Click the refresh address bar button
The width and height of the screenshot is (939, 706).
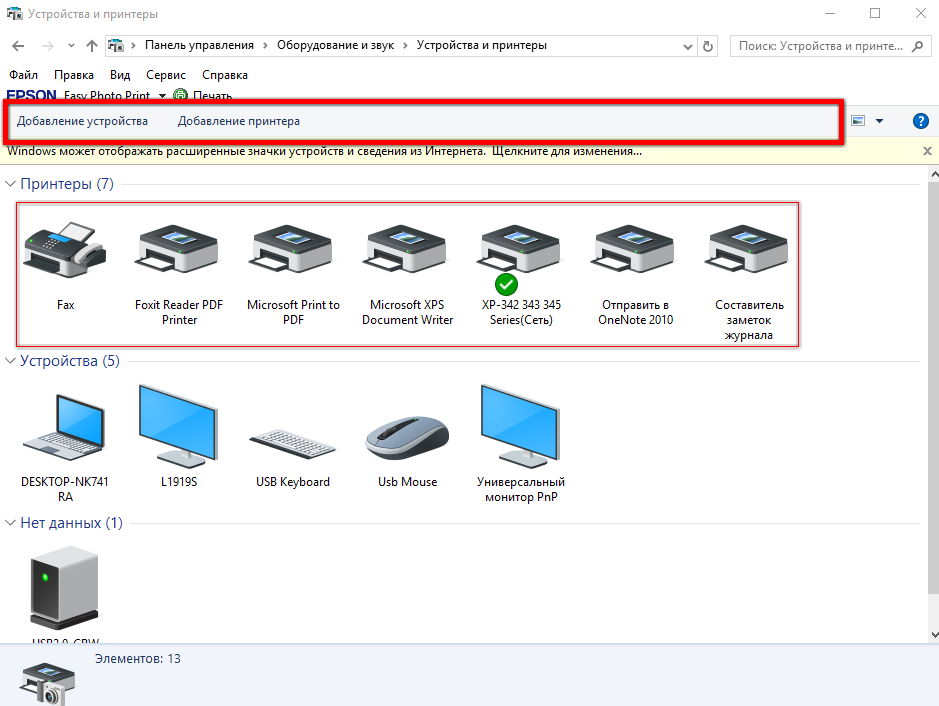coord(708,46)
